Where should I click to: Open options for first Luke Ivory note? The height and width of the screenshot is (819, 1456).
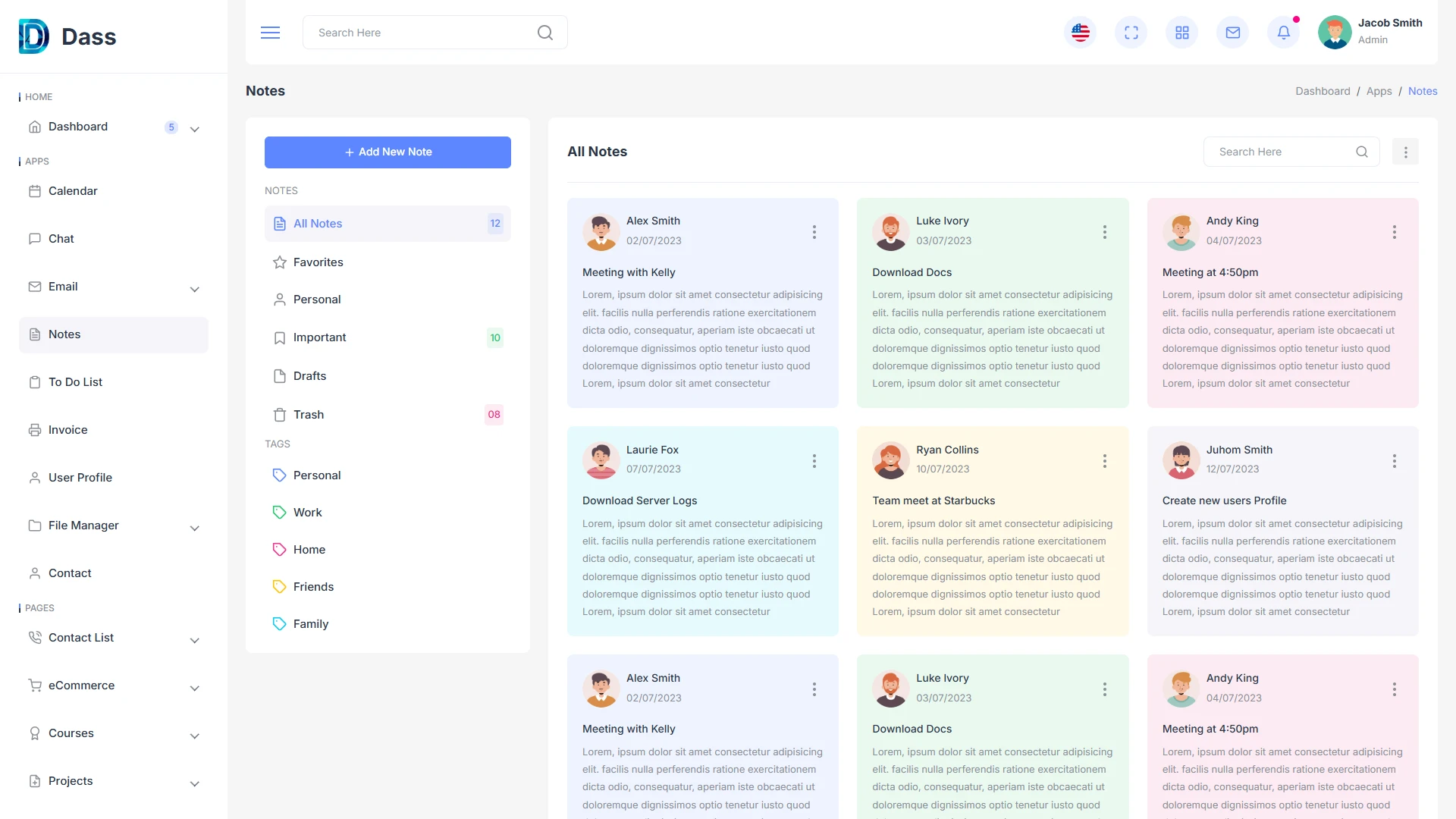point(1105,232)
